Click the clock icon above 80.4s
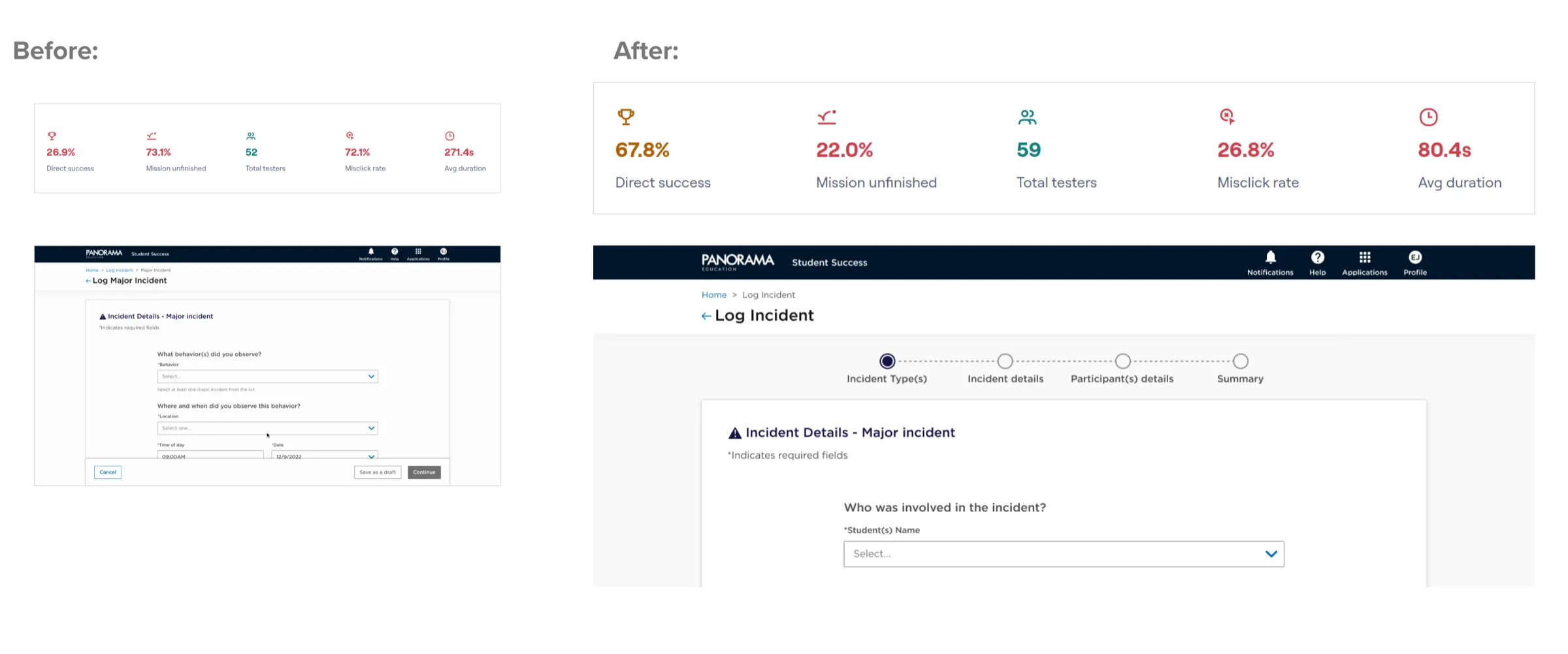 1428,117
